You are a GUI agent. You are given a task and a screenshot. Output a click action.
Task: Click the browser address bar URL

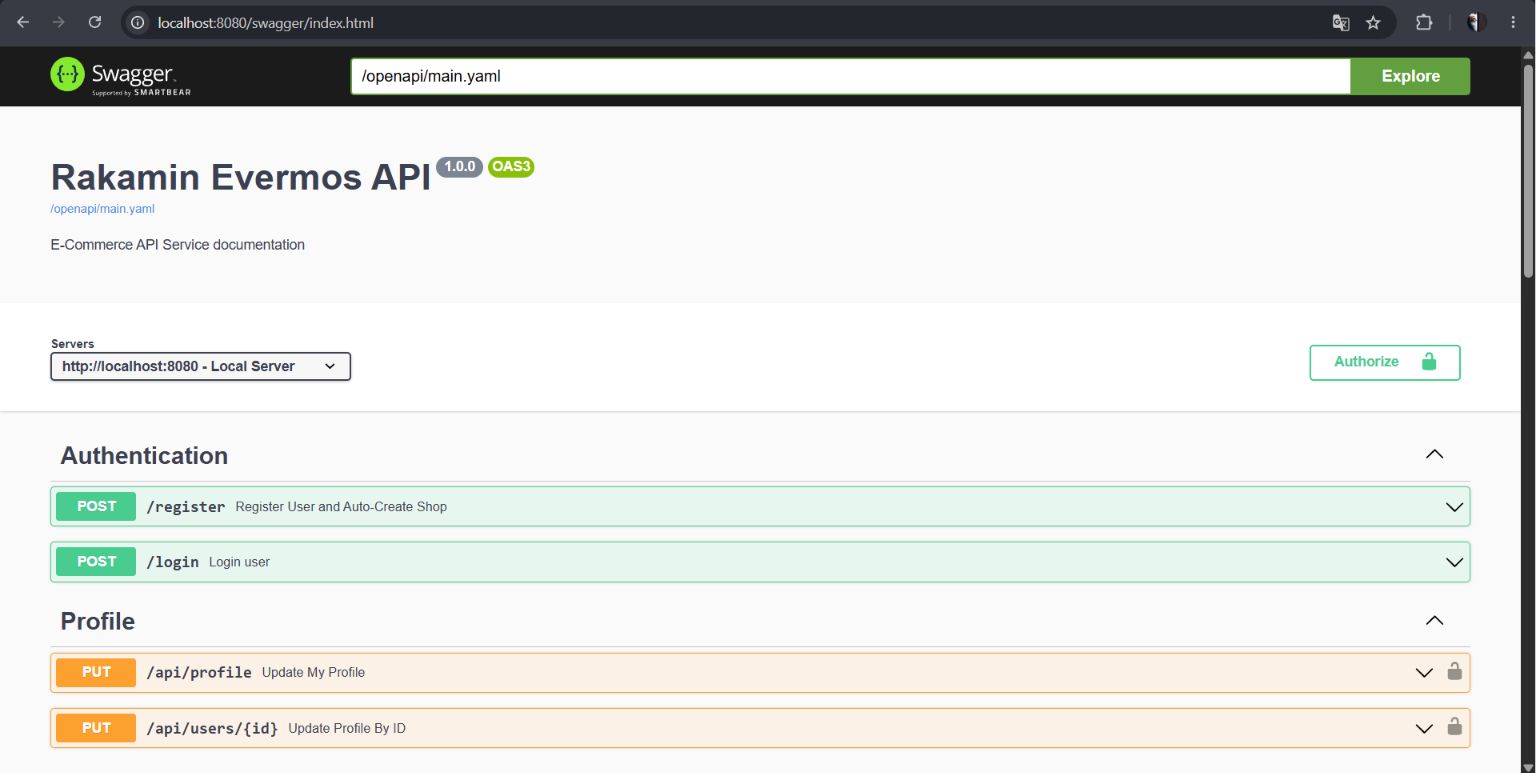point(266,22)
